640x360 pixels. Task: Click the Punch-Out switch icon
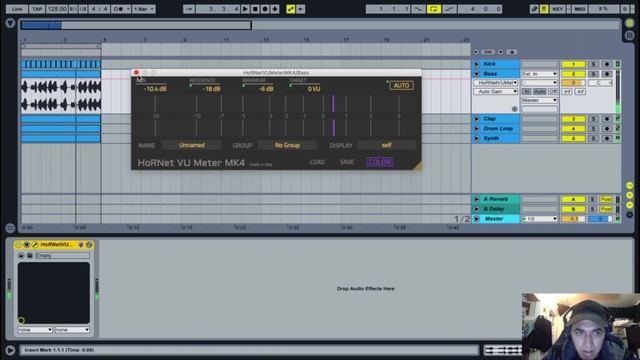point(449,9)
